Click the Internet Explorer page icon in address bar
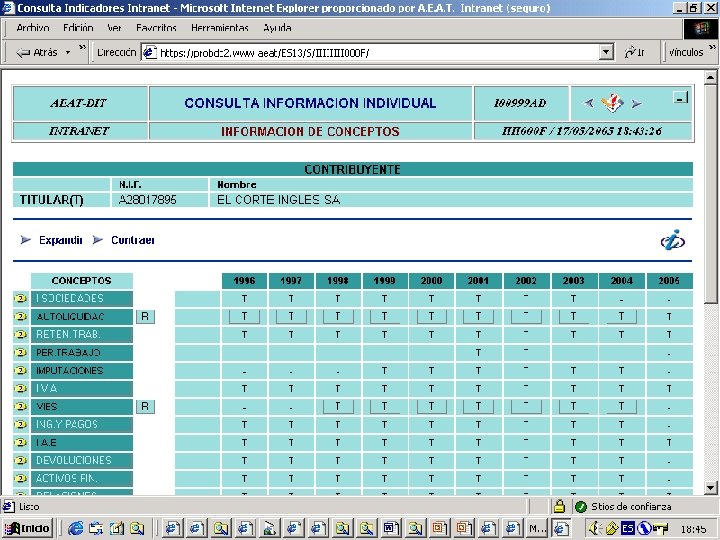The width and height of the screenshot is (720, 540). (150, 53)
